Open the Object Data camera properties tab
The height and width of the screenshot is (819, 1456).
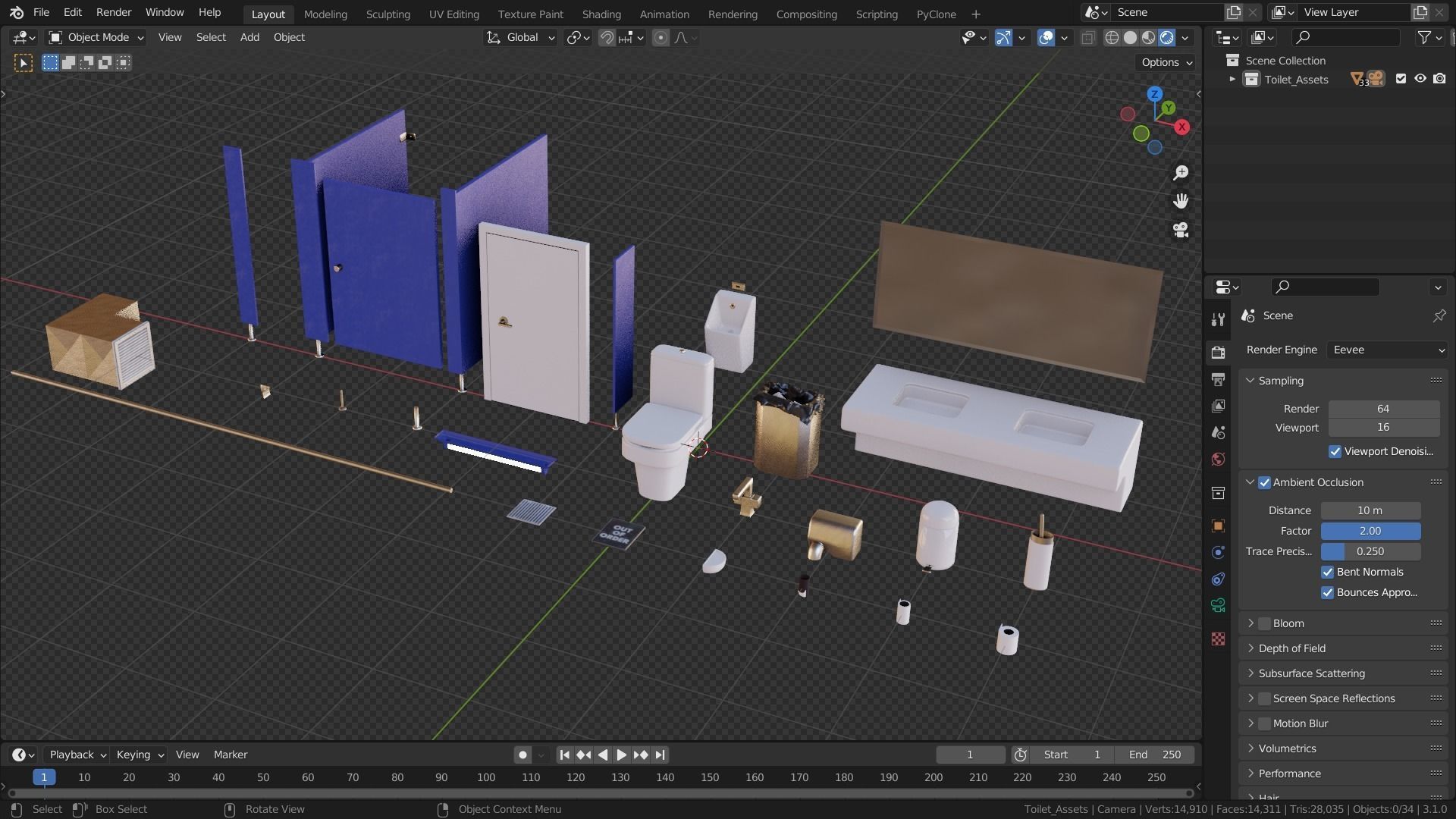pos(1218,605)
